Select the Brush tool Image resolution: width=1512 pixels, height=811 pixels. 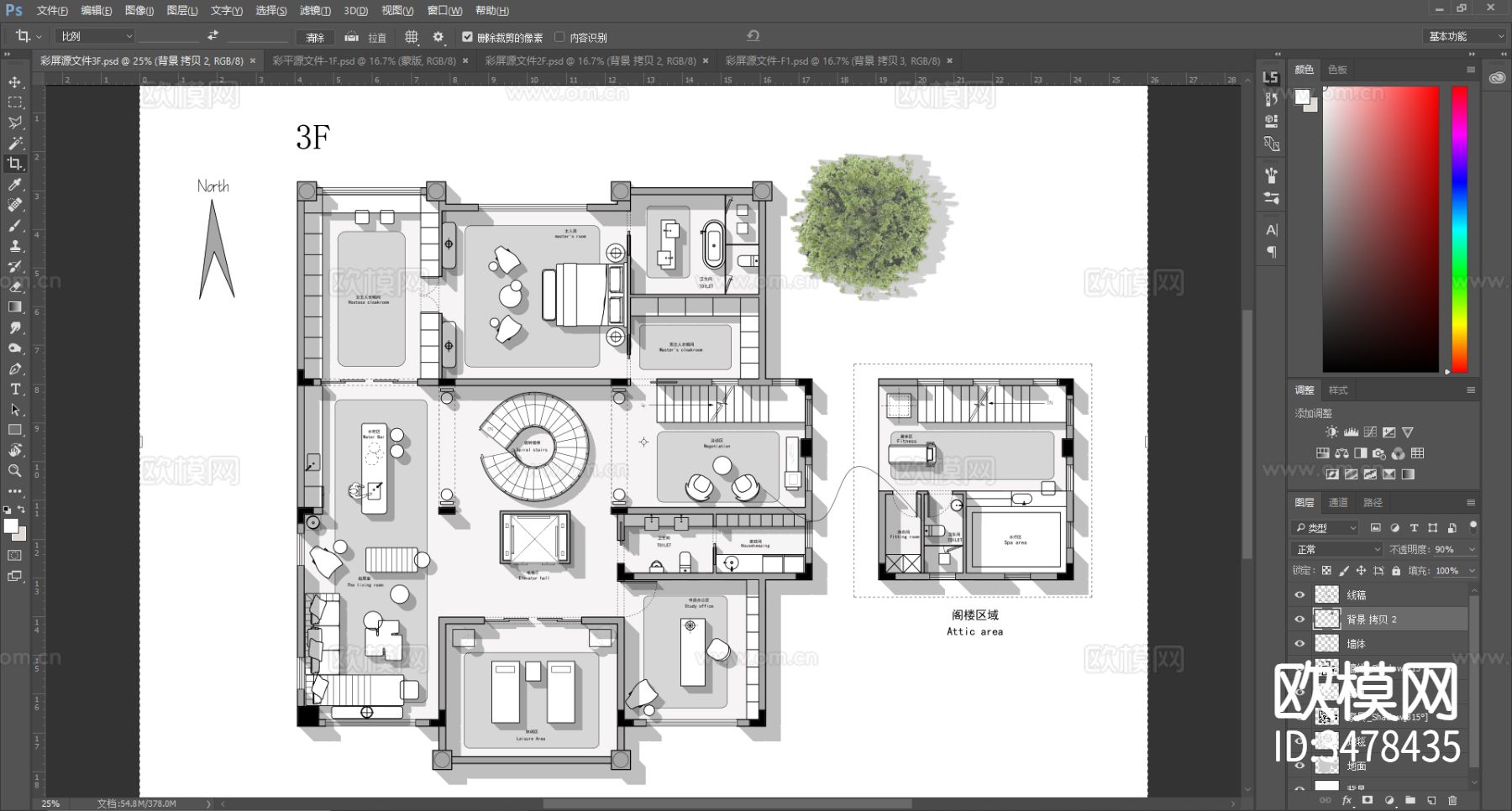click(15, 225)
